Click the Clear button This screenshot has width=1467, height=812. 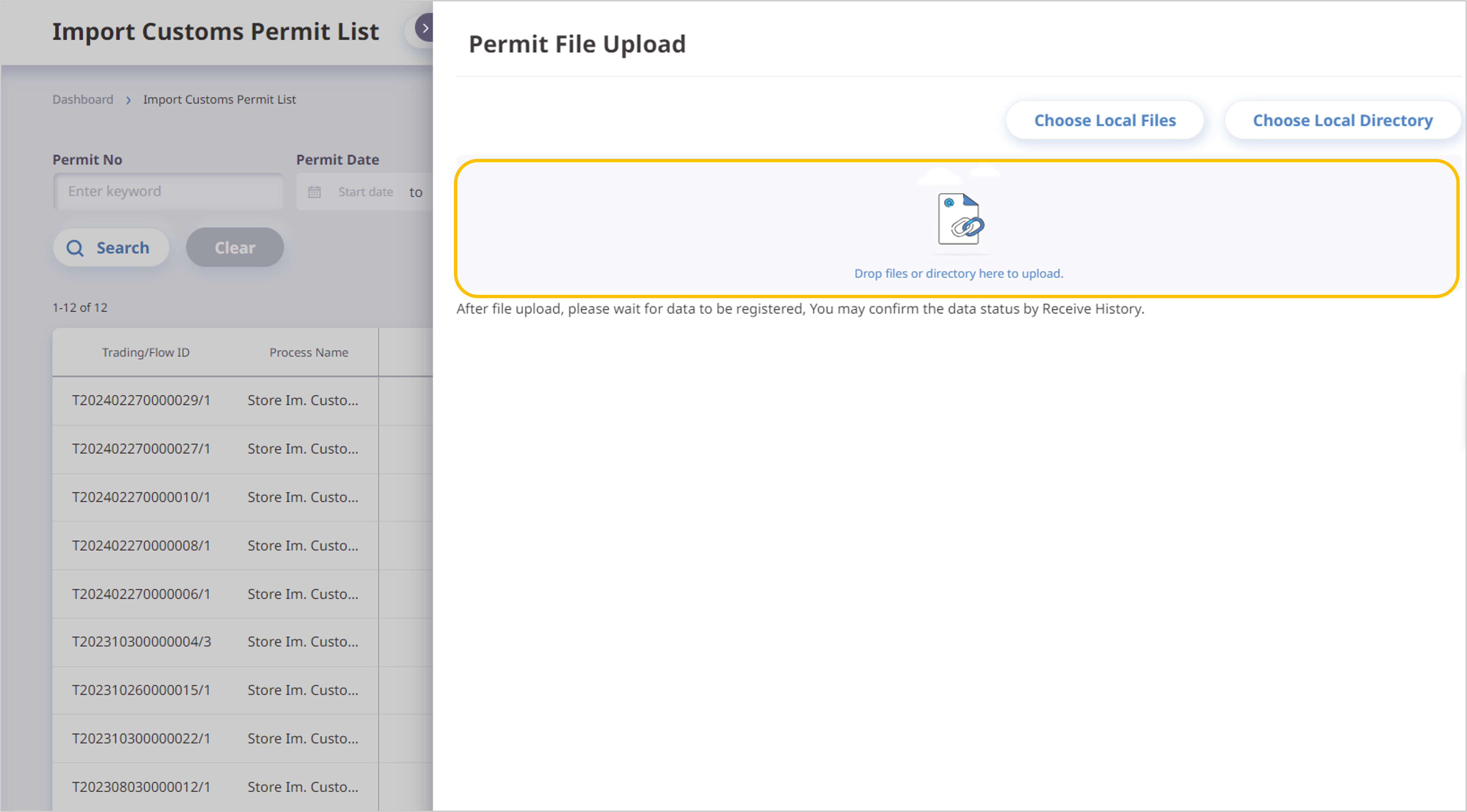[235, 248]
